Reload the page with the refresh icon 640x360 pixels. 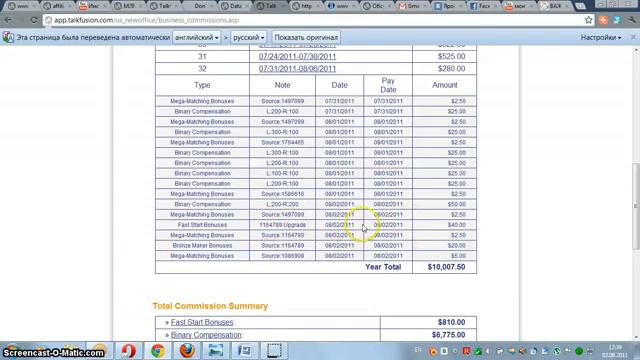[x=34, y=20]
